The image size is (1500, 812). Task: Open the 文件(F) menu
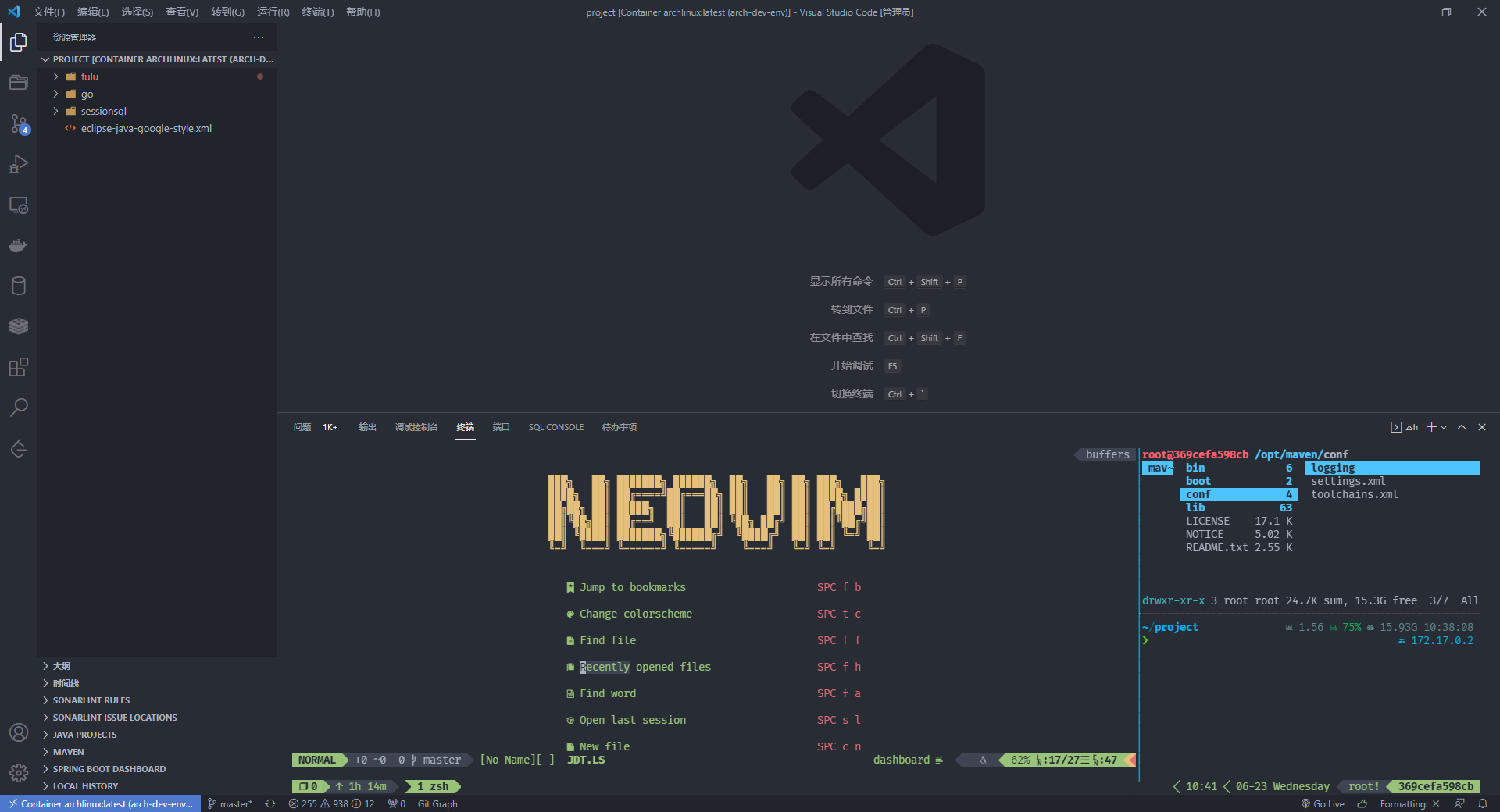pyautogui.click(x=49, y=12)
